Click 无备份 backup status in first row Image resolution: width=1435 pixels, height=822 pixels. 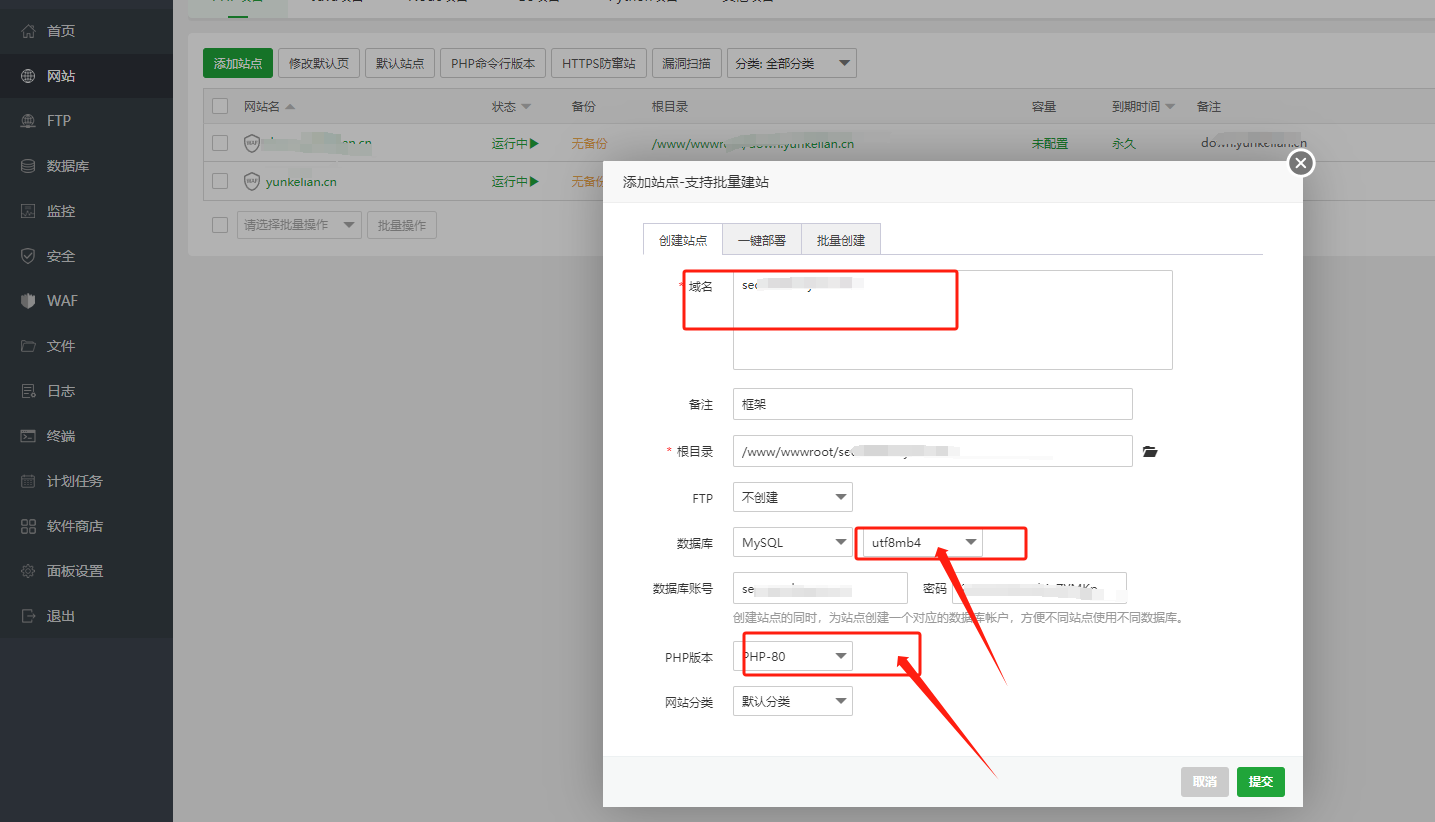point(589,143)
